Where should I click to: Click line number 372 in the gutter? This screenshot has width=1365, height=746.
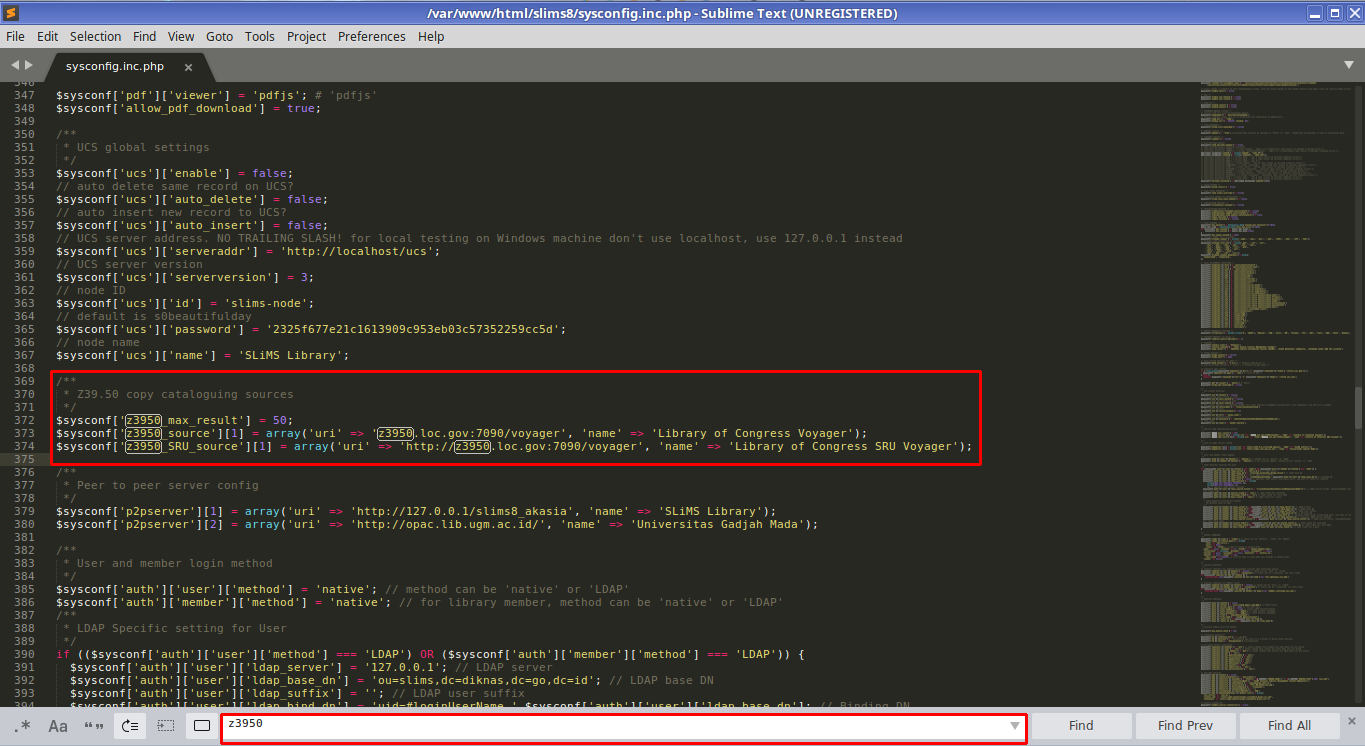(x=24, y=420)
